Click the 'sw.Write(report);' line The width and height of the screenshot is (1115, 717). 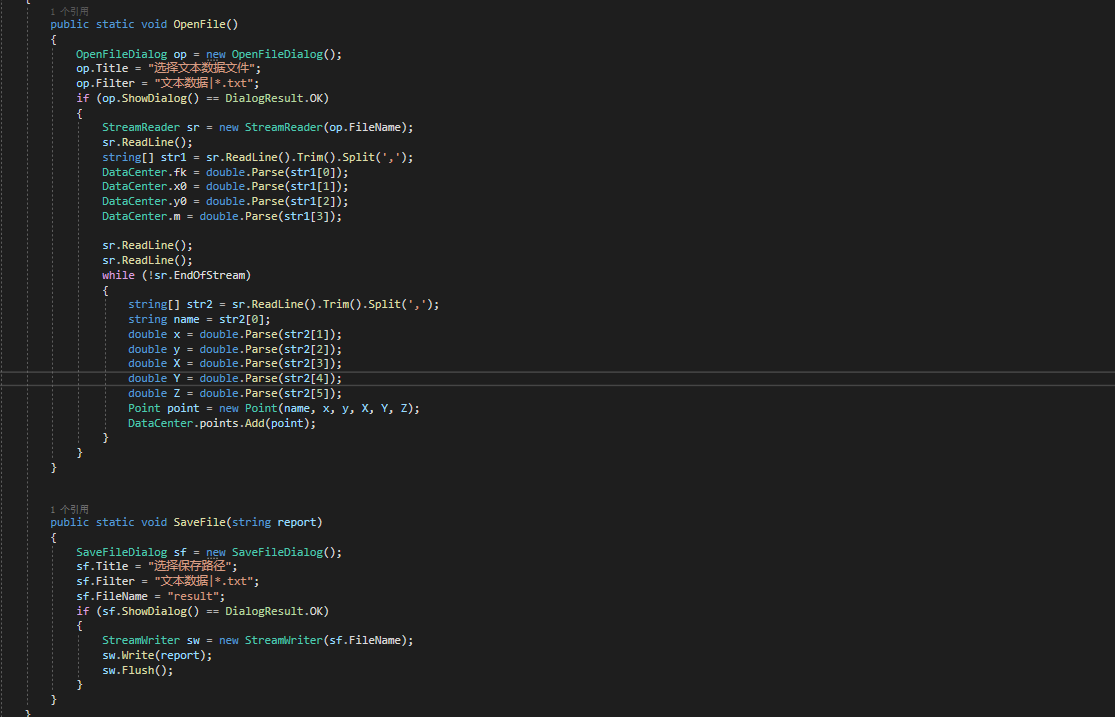tap(157, 655)
